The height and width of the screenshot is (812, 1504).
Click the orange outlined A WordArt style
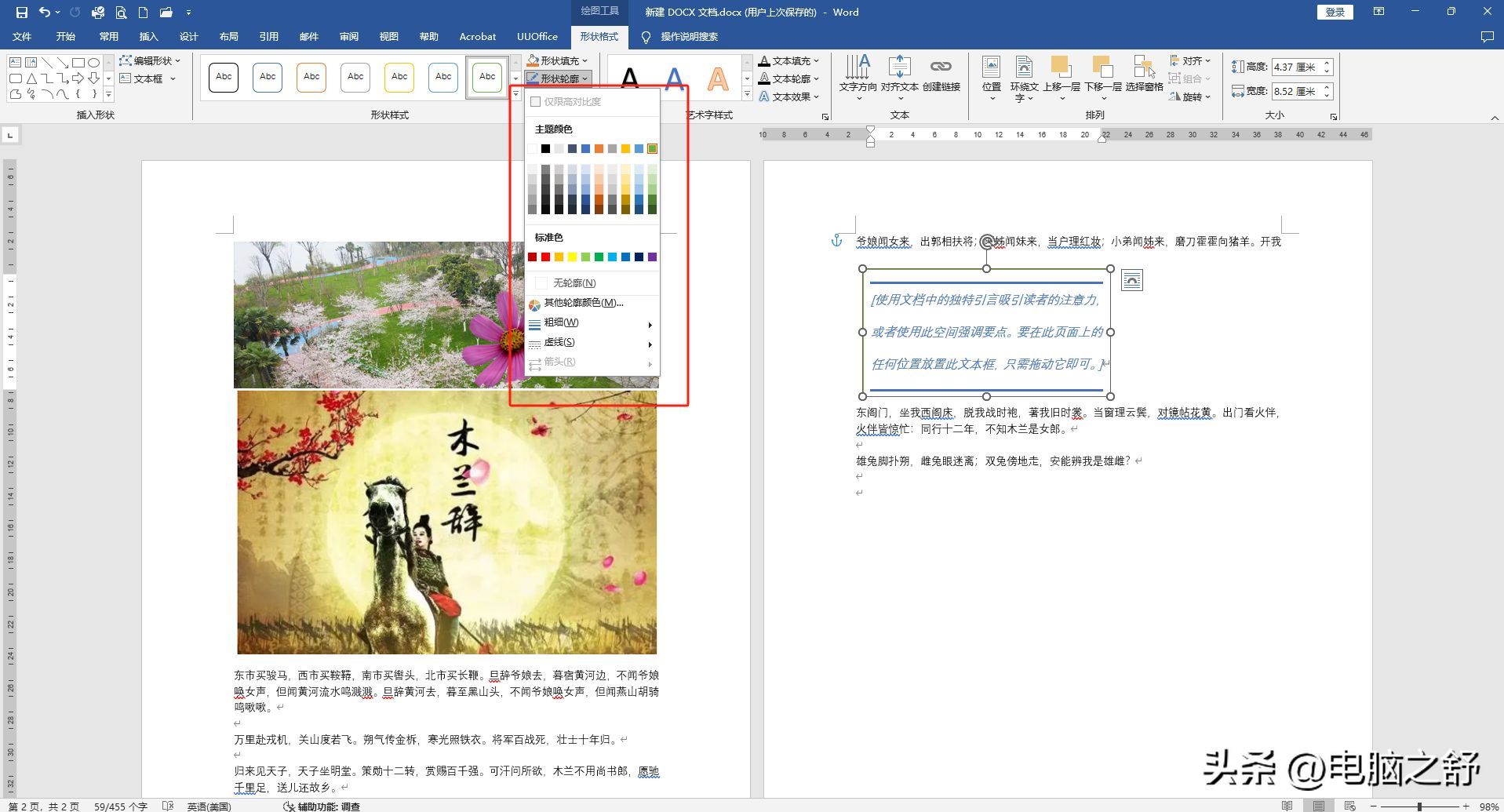pyautogui.click(x=718, y=78)
